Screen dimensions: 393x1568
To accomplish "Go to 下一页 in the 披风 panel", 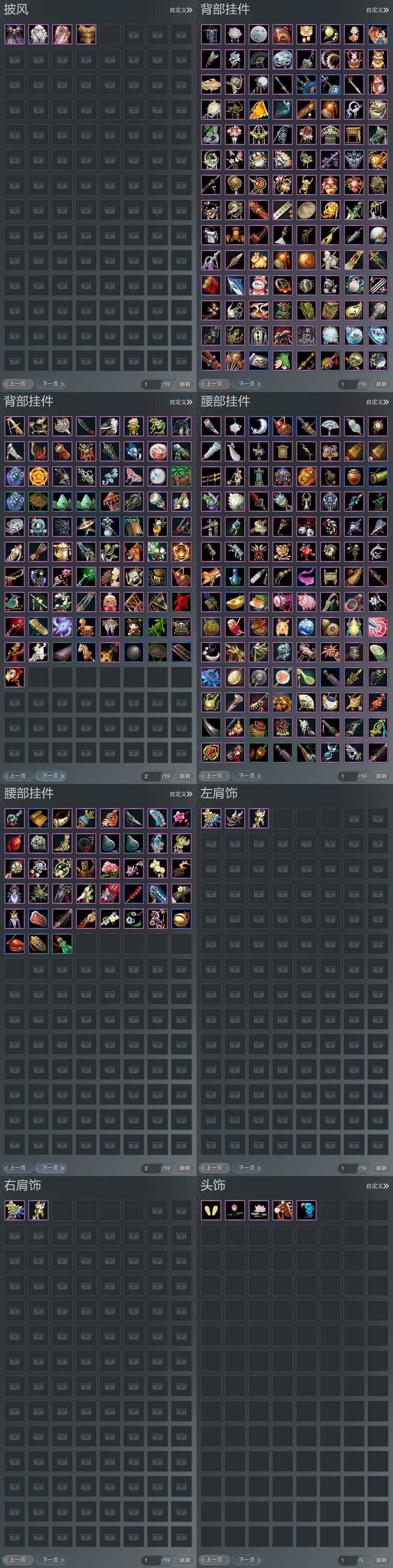I will [x=51, y=384].
